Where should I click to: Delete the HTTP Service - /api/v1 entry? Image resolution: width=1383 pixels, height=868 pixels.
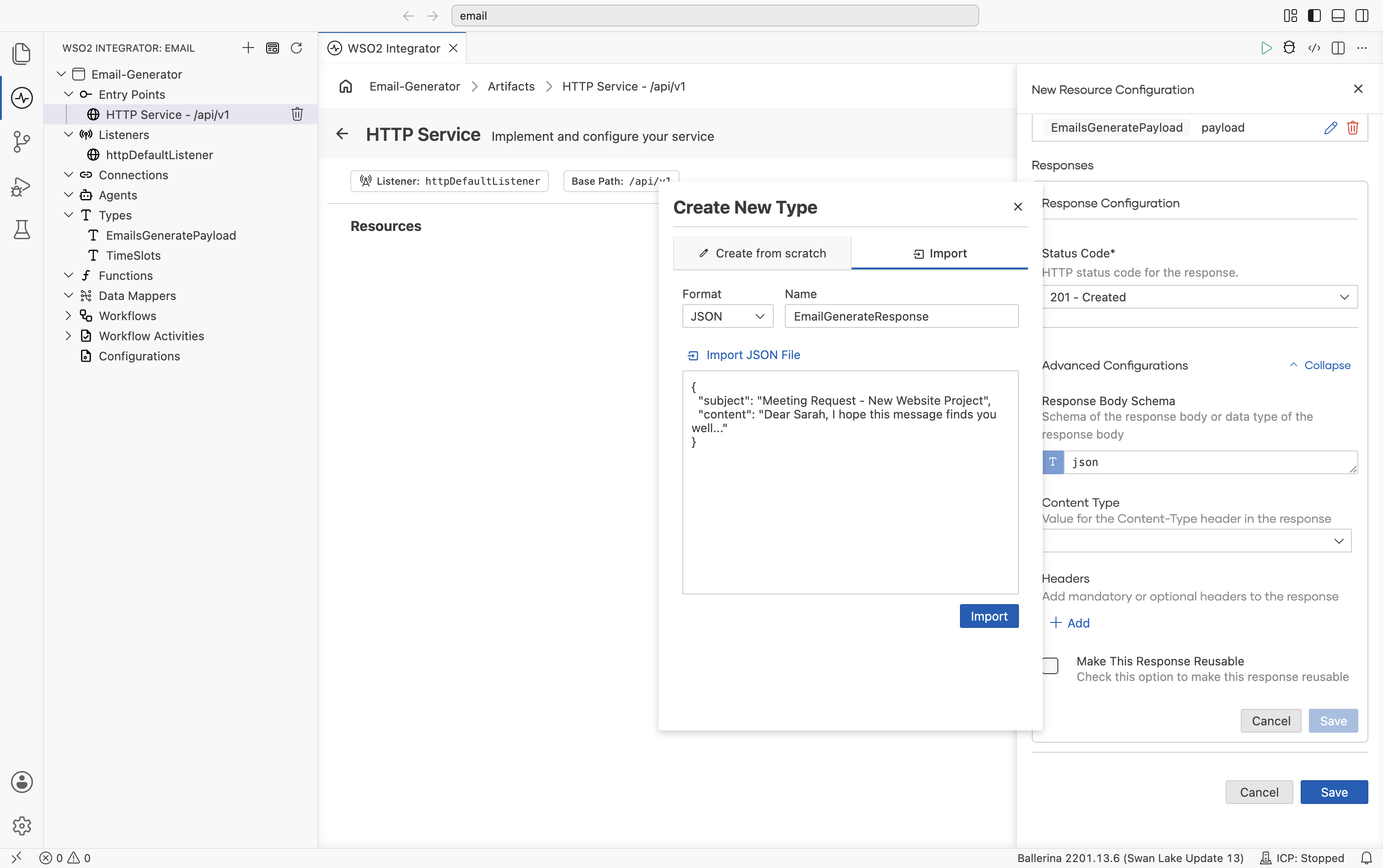tap(297, 114)
